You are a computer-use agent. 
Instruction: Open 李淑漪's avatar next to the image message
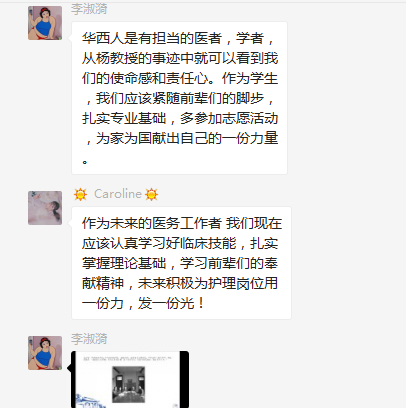45,353
